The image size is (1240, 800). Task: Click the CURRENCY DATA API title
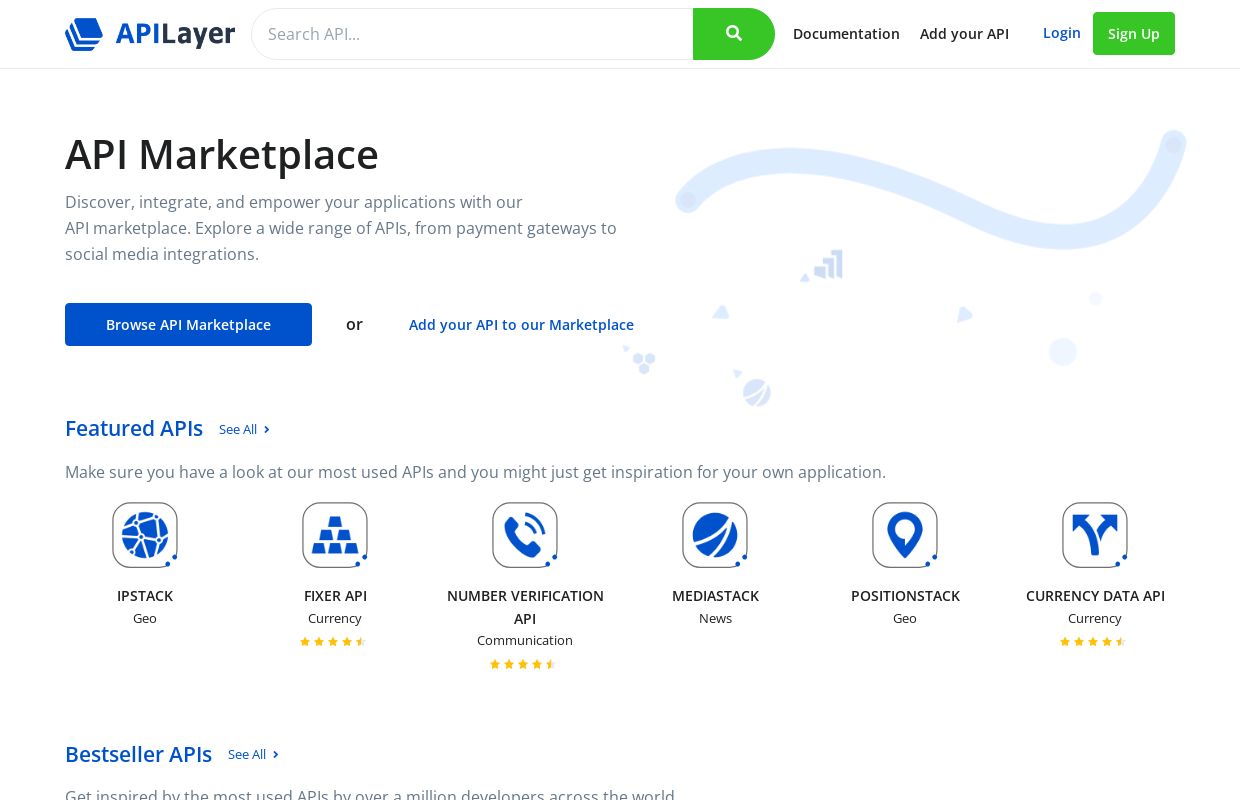coord(1095,596)
